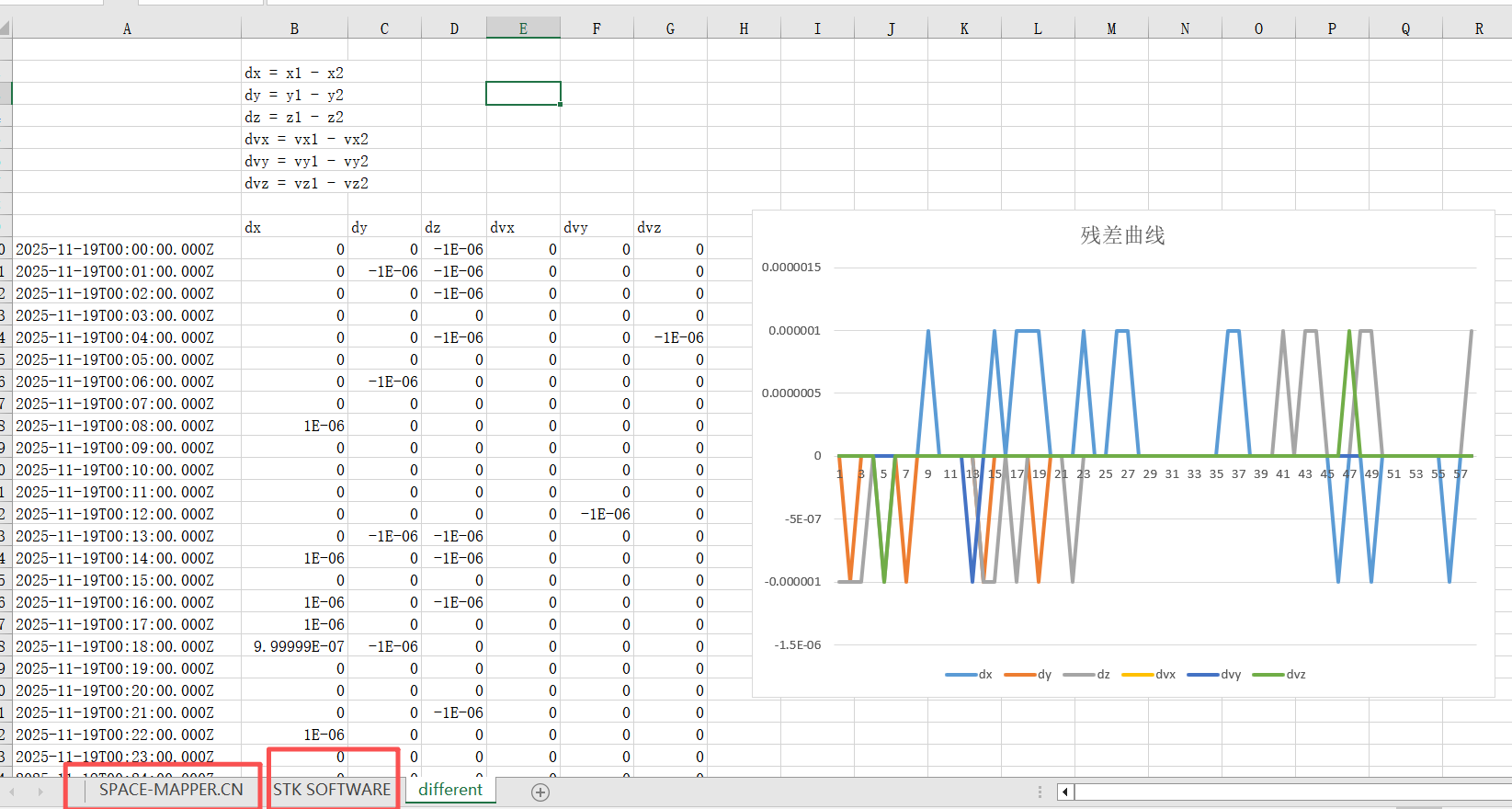This screenshot has height=809, width=1512.
Task: Add a new sheet with plus icon
Action: (x=540, y=792)
